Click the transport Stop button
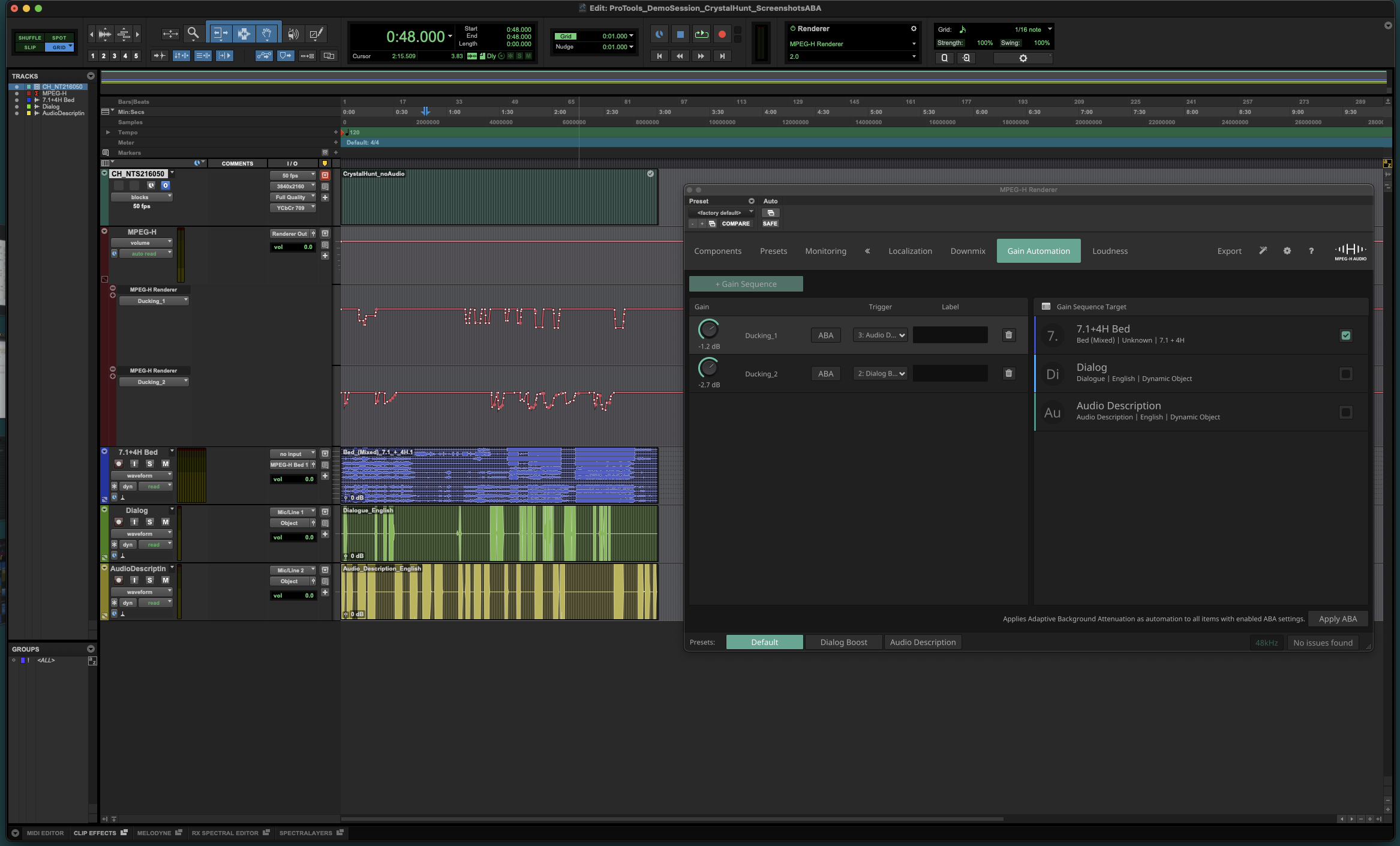 [x=680, y=35]
